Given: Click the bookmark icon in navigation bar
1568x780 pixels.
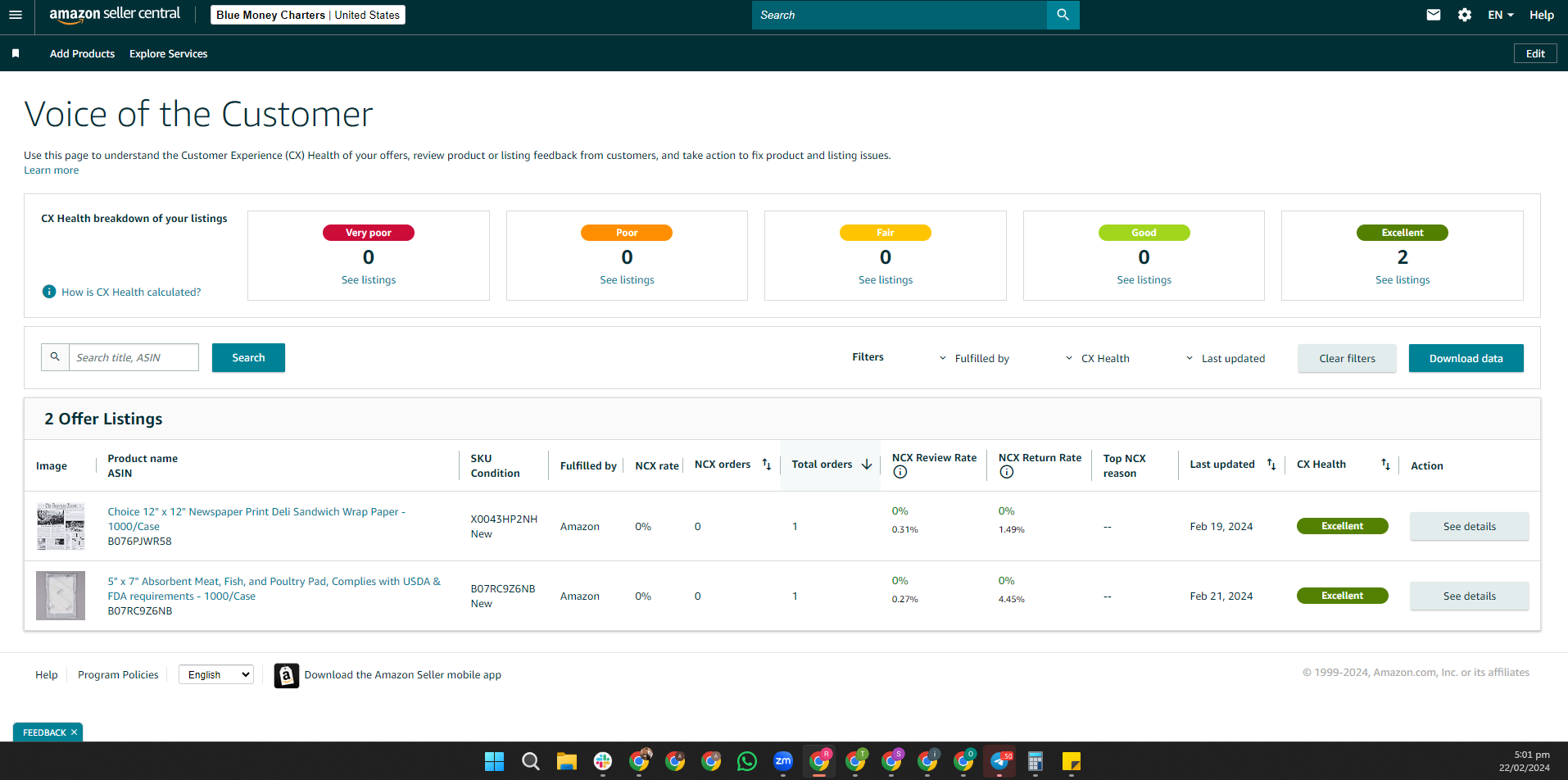Looking at the screenshot, I should point(16,53).
